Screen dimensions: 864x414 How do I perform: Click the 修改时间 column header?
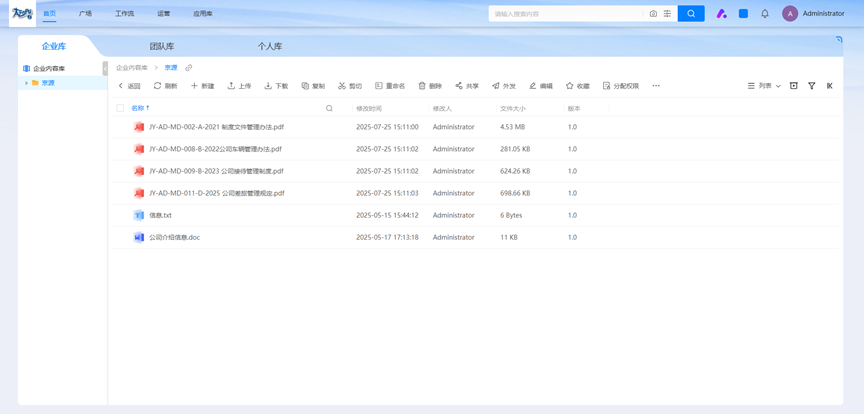(369, 109)
